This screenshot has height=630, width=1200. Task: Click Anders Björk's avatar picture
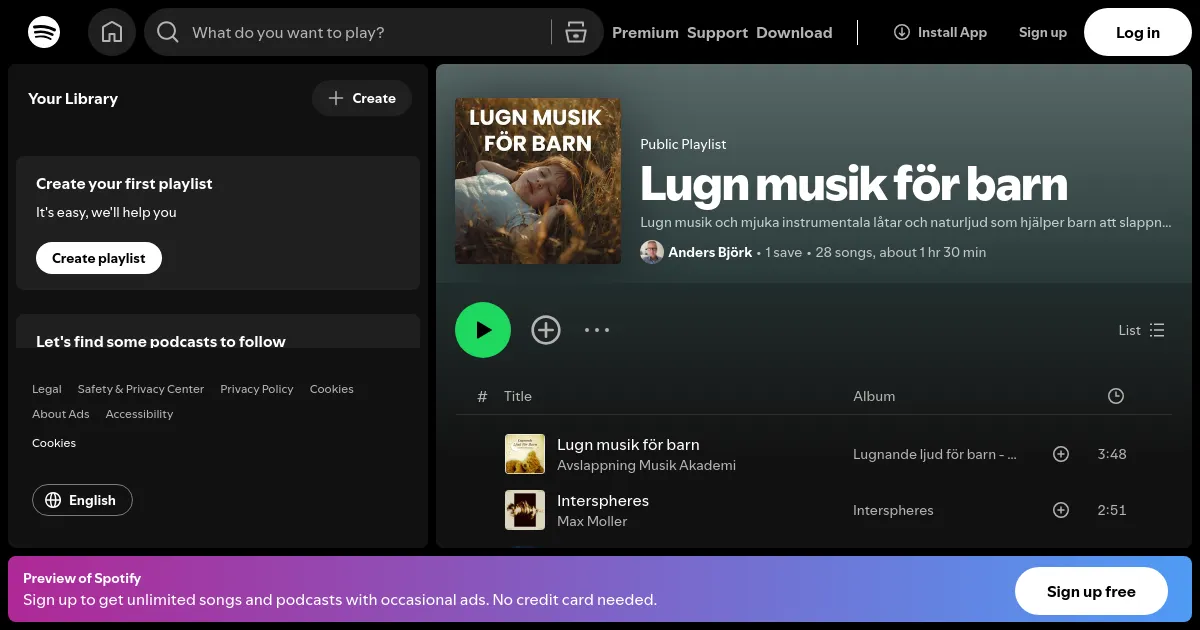[652, 252]
